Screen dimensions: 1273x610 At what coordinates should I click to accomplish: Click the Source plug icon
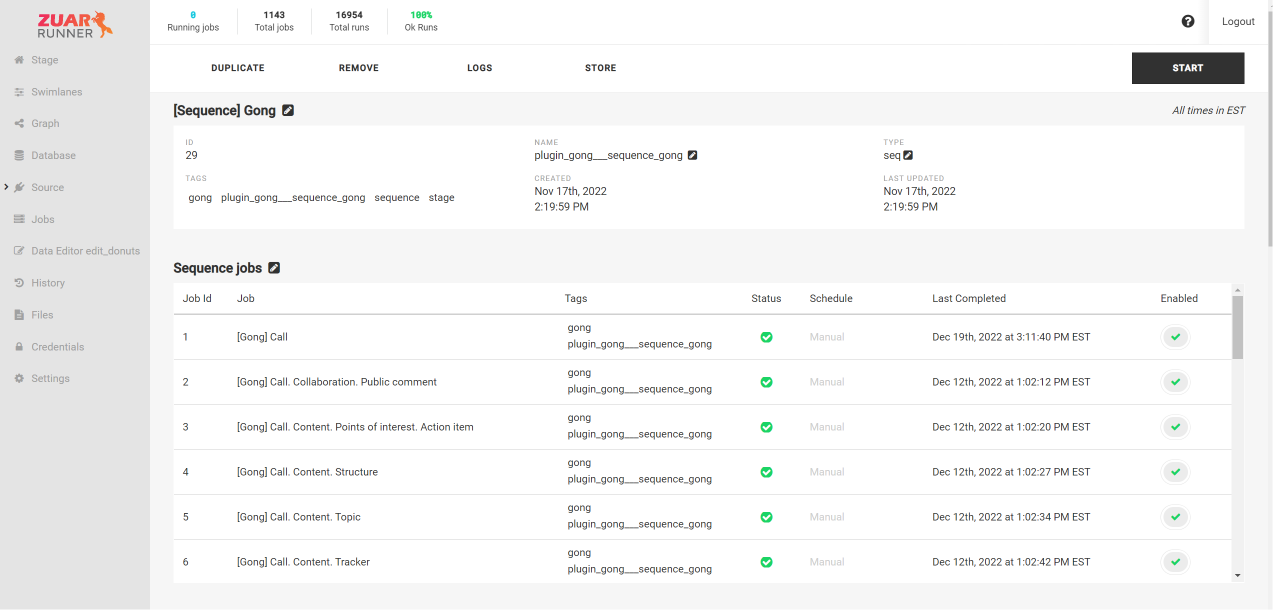(x=19, y=188)
